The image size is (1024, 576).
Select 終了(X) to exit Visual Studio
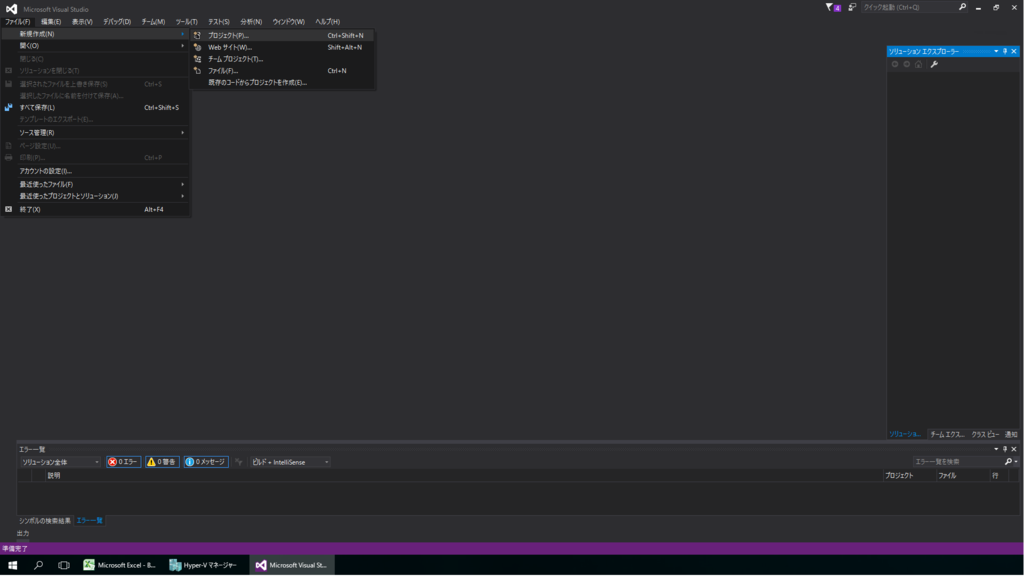95,210
